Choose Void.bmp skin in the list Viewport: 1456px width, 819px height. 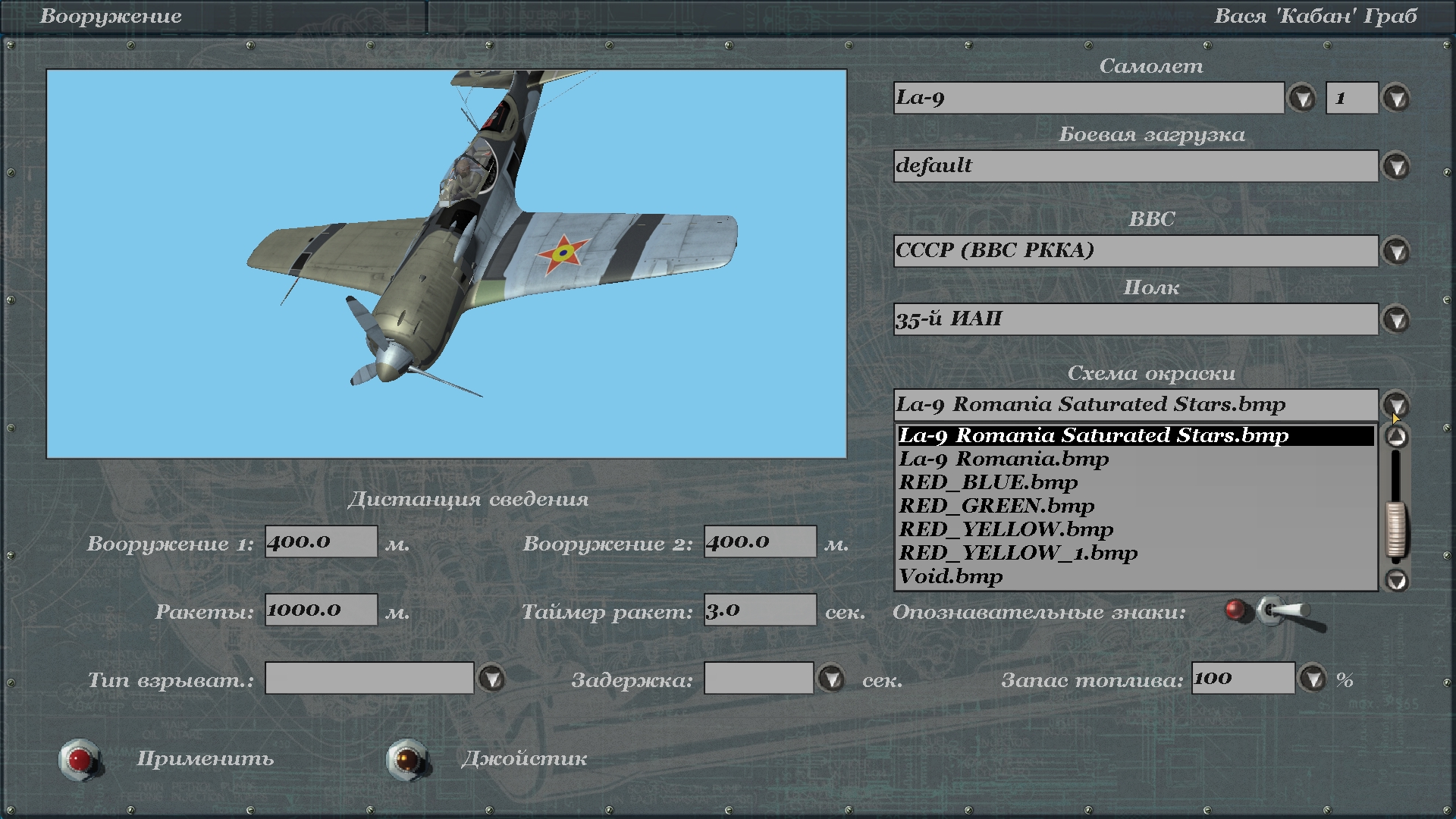pyautogui.click(x=950, y=576)
